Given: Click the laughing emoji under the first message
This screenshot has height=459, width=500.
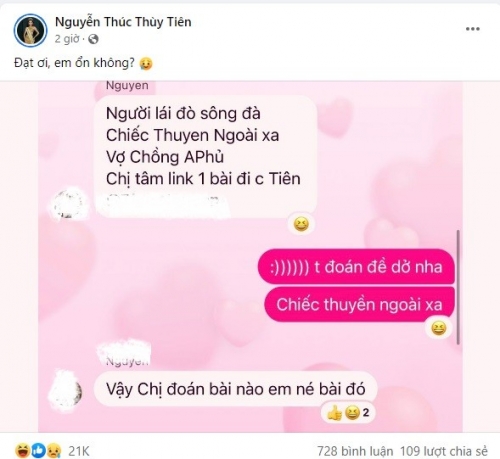Looking at the screenshot, I should tap(301, 224).
